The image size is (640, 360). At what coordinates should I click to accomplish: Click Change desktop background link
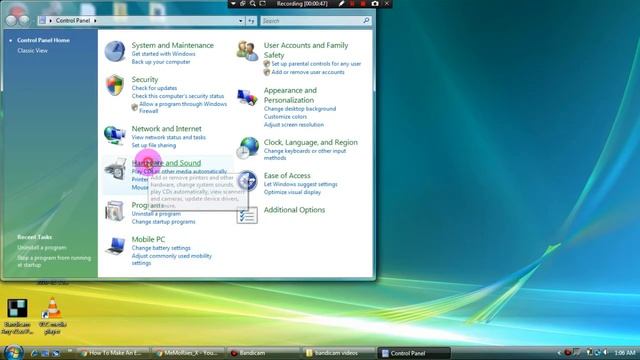(300, 109)
